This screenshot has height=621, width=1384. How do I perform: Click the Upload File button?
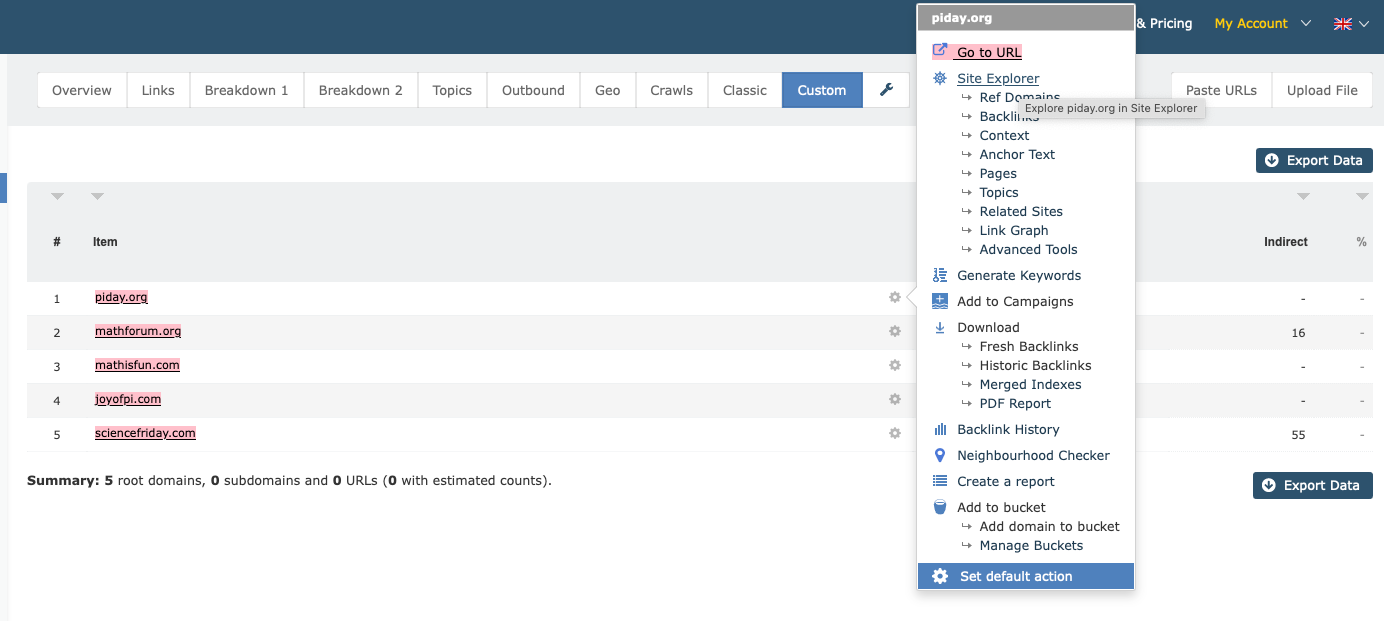point(1322,89)
